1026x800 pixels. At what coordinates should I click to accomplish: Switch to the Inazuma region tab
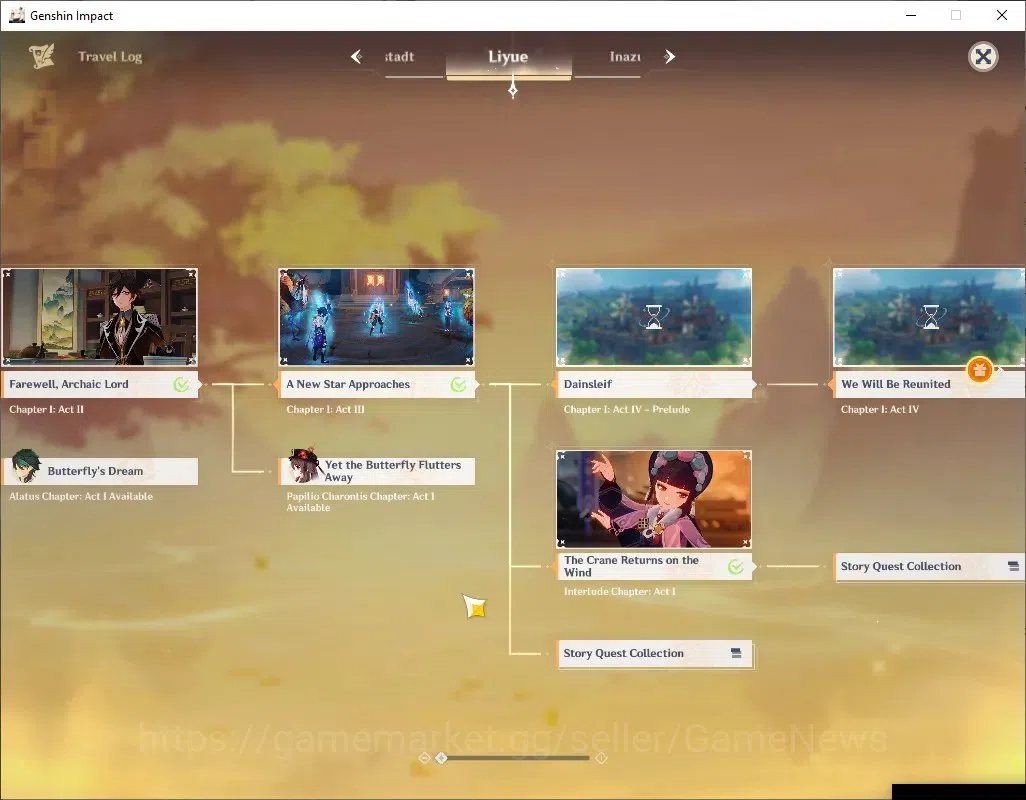click(x=625, y=57)
